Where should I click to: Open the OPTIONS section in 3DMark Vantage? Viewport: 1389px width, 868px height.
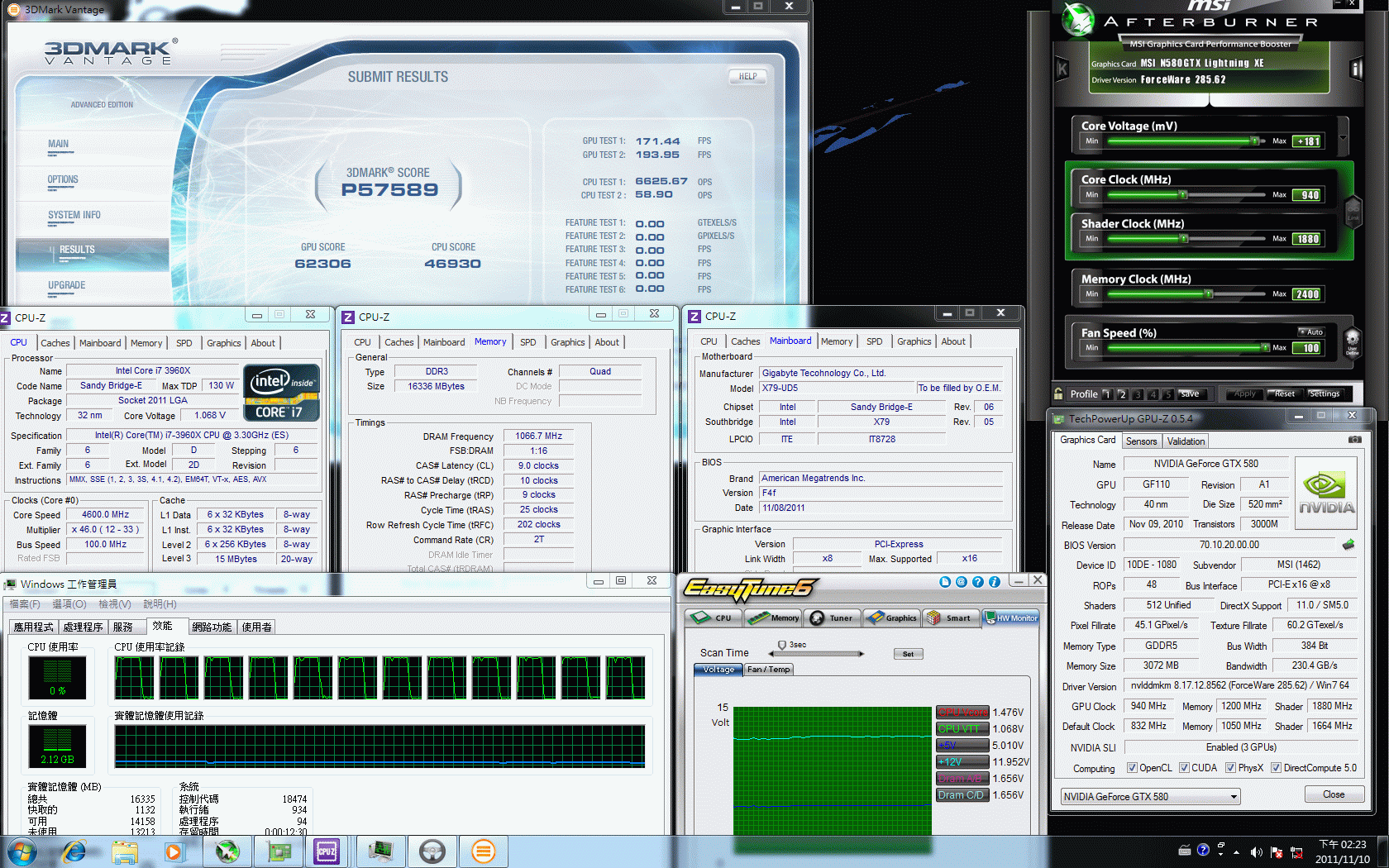(x=63, y=179)
